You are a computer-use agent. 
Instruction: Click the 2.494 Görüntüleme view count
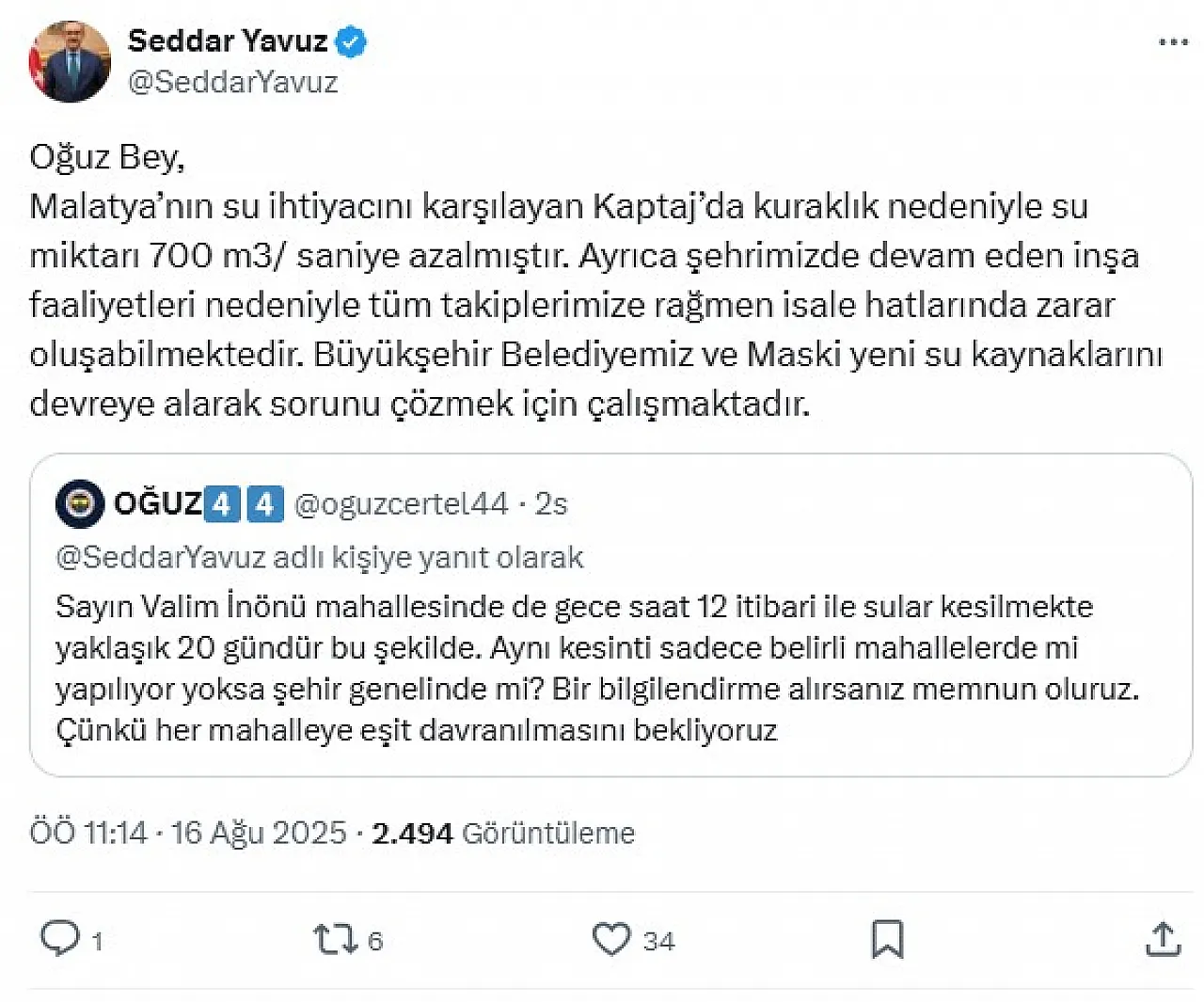[x=503, y=833]
